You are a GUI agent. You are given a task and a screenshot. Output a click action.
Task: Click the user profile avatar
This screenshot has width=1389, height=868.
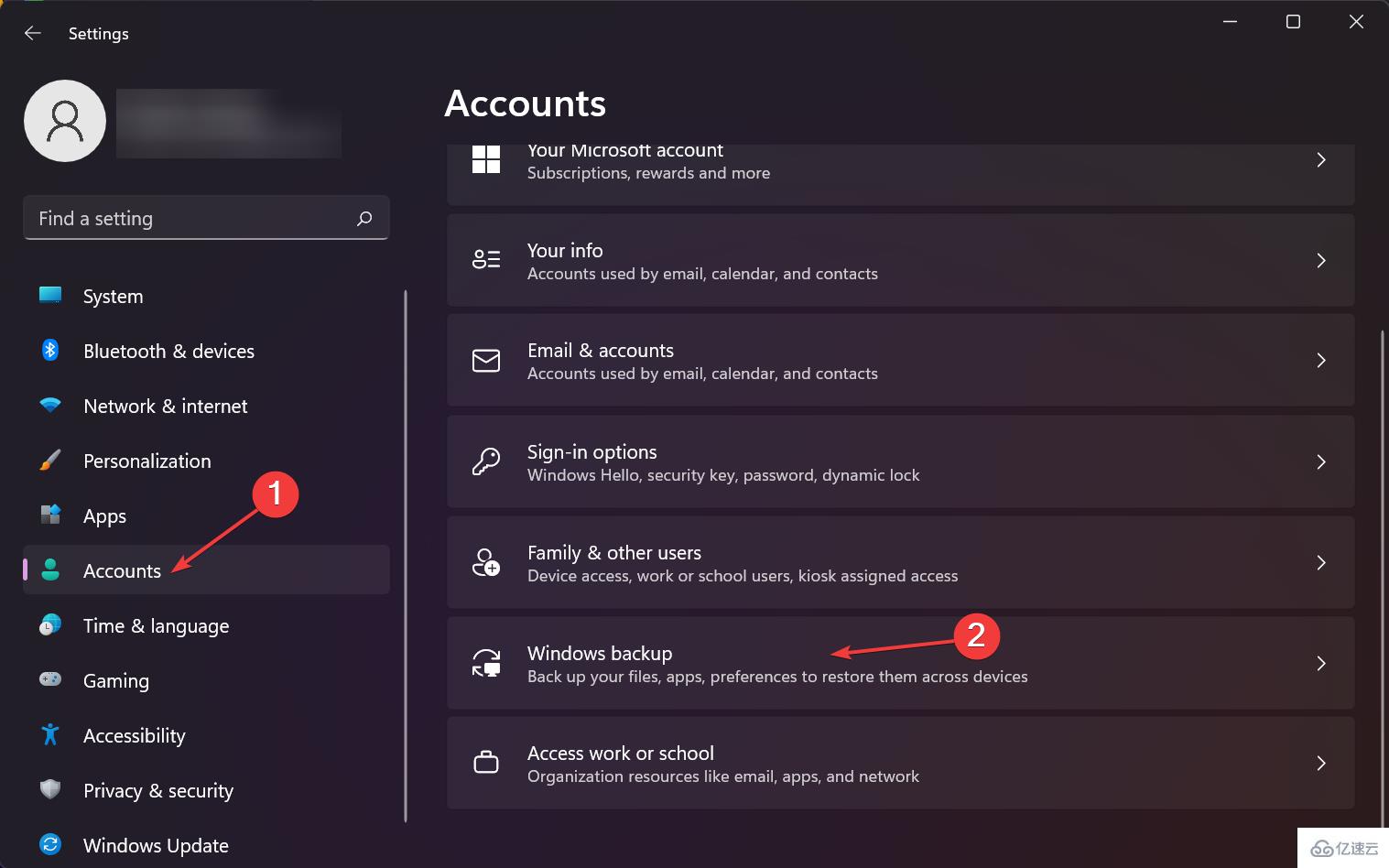pyautogui.click(x=65, y=121)
